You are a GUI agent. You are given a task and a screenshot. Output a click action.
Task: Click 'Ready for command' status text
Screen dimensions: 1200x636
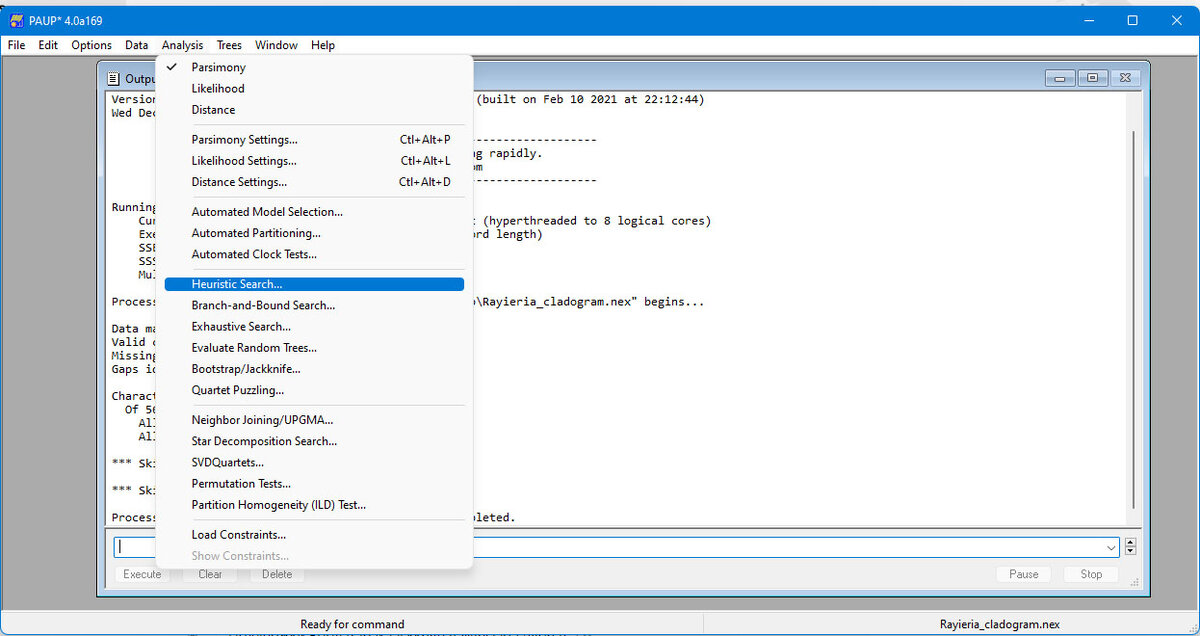pyautogui.click(x=352, y=624)
